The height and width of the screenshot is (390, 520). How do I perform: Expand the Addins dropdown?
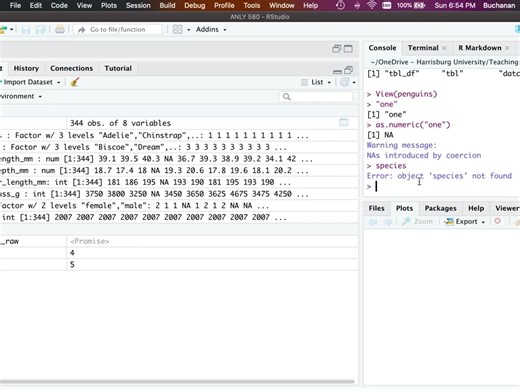tap(211, 30)
